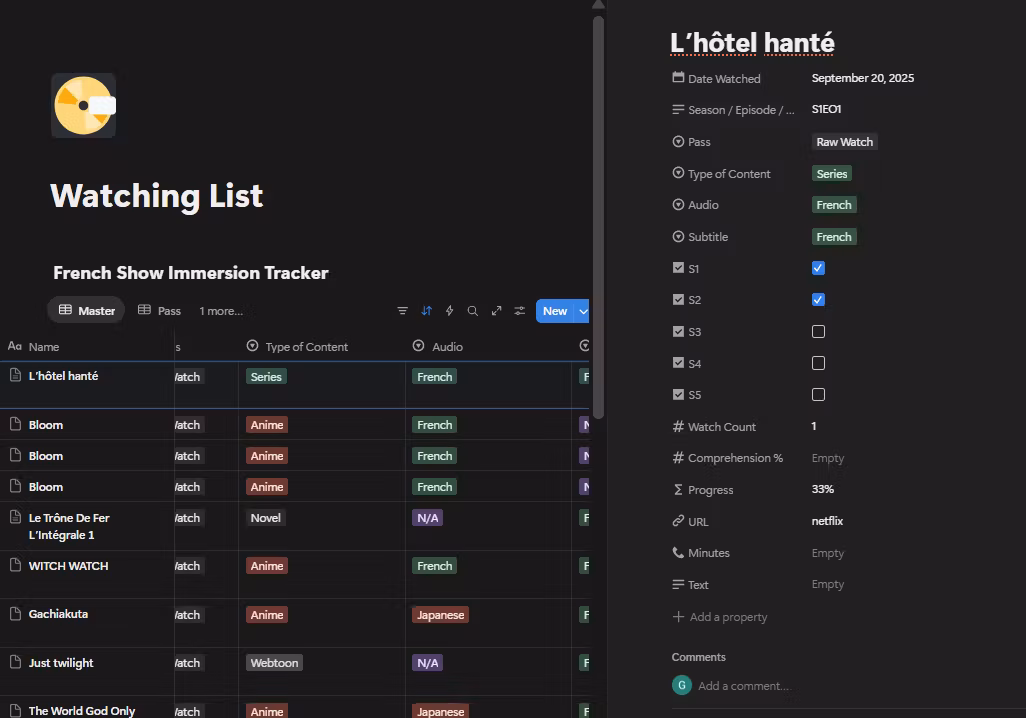Uncheck the S1 checkbox
This screenshot has height=718, width=1026.
[818, 268]
